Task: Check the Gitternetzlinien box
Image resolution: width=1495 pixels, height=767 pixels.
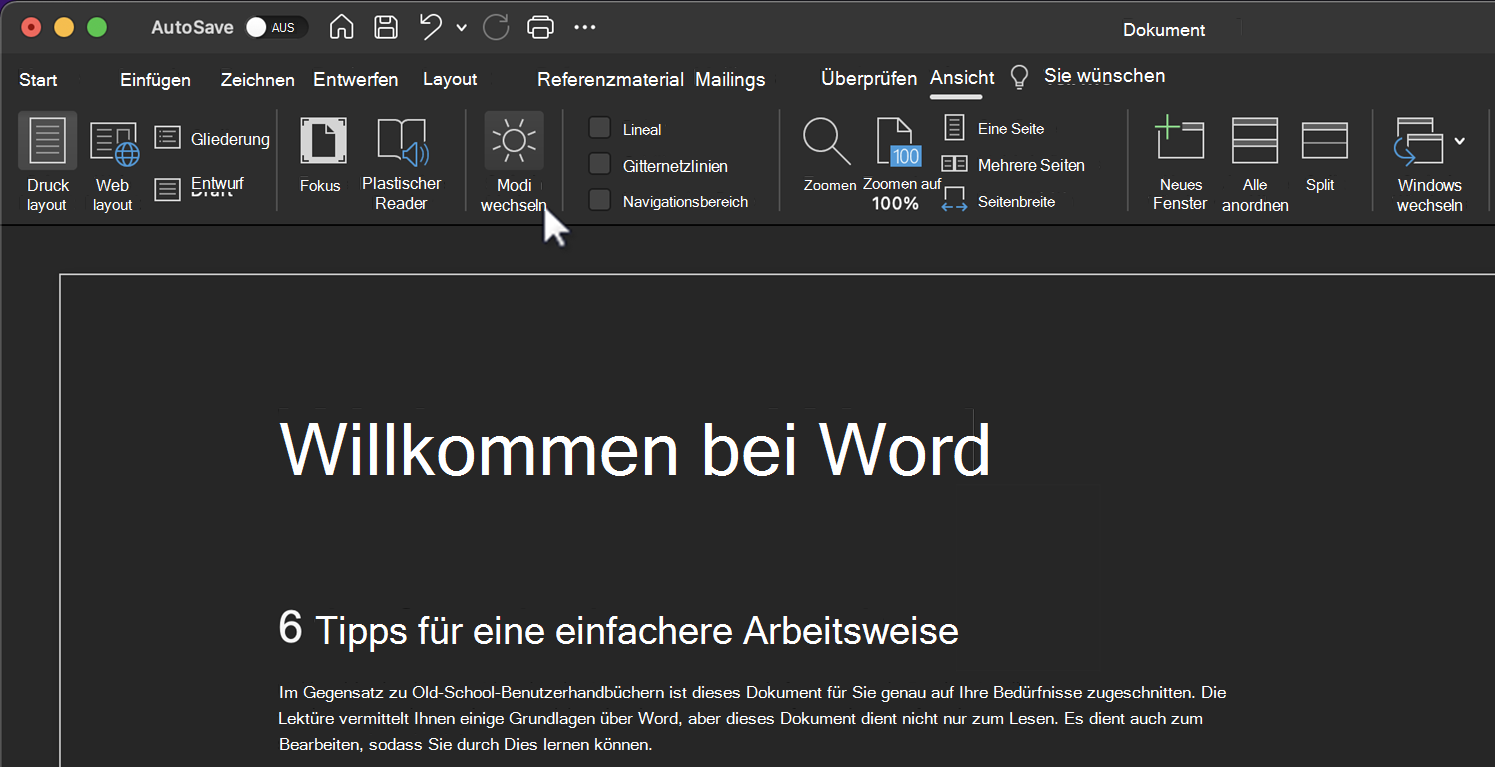Action: 600,164
